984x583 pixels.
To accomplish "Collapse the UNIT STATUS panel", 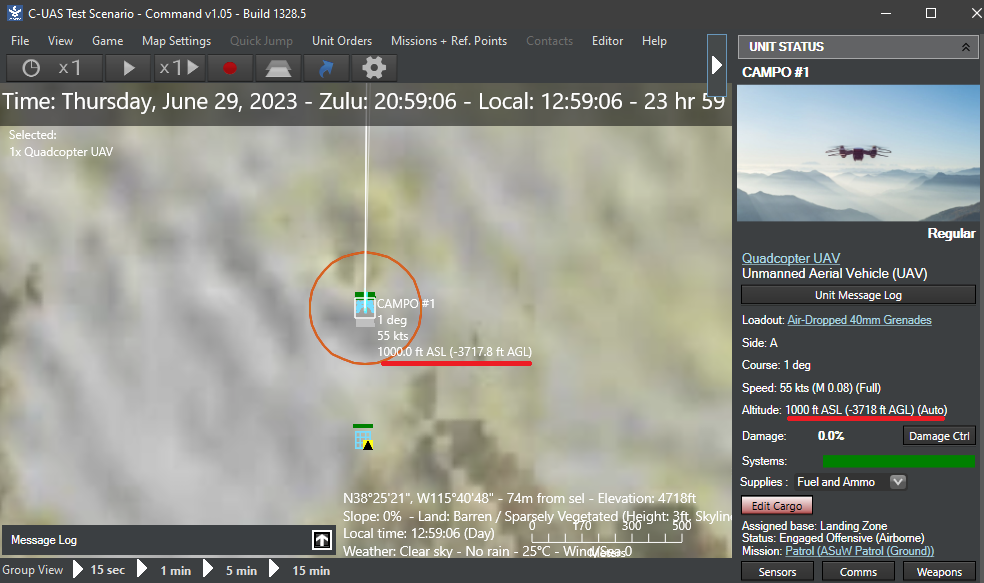I will coord(966,47).
